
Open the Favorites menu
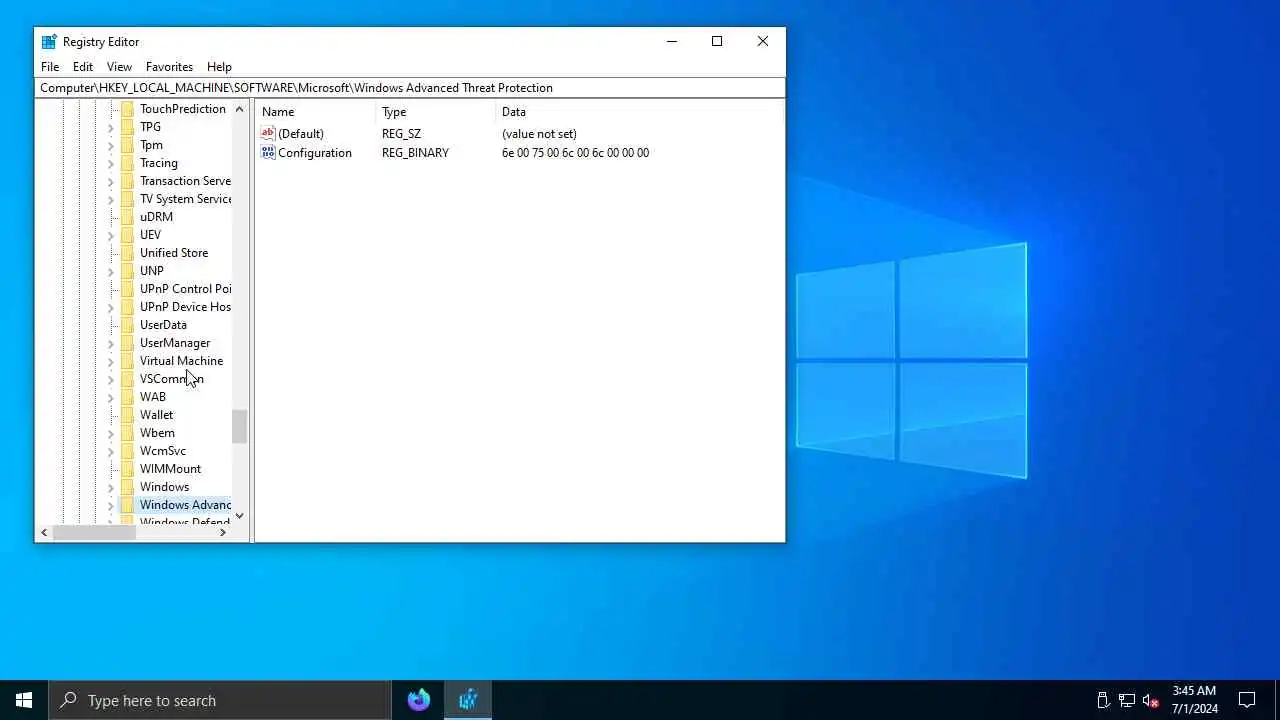[x=169, y=67]
